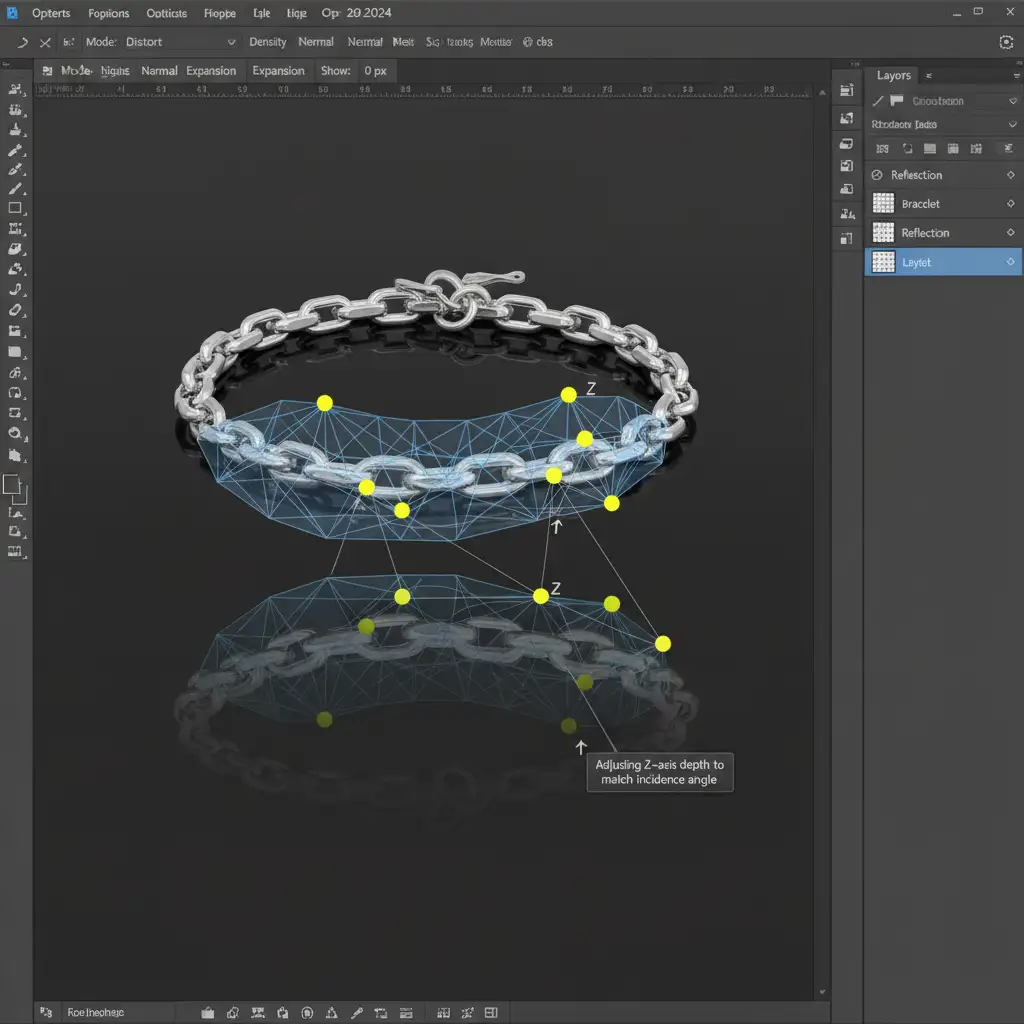Click the Layers panel menu icon
Screen dimensions: 1024x1024
tap(929, 76)
